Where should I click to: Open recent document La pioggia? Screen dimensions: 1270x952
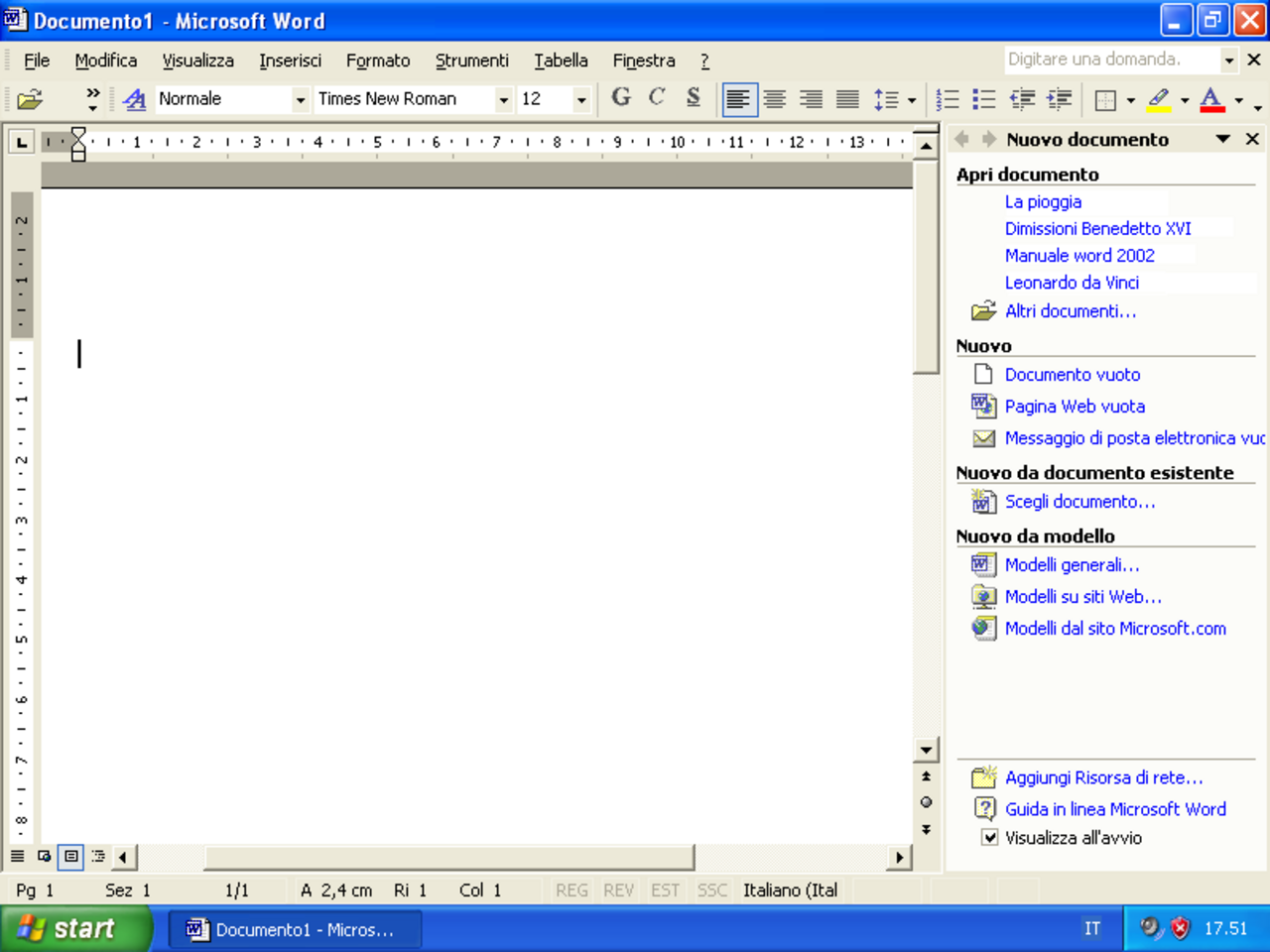tap(1043, 201)
